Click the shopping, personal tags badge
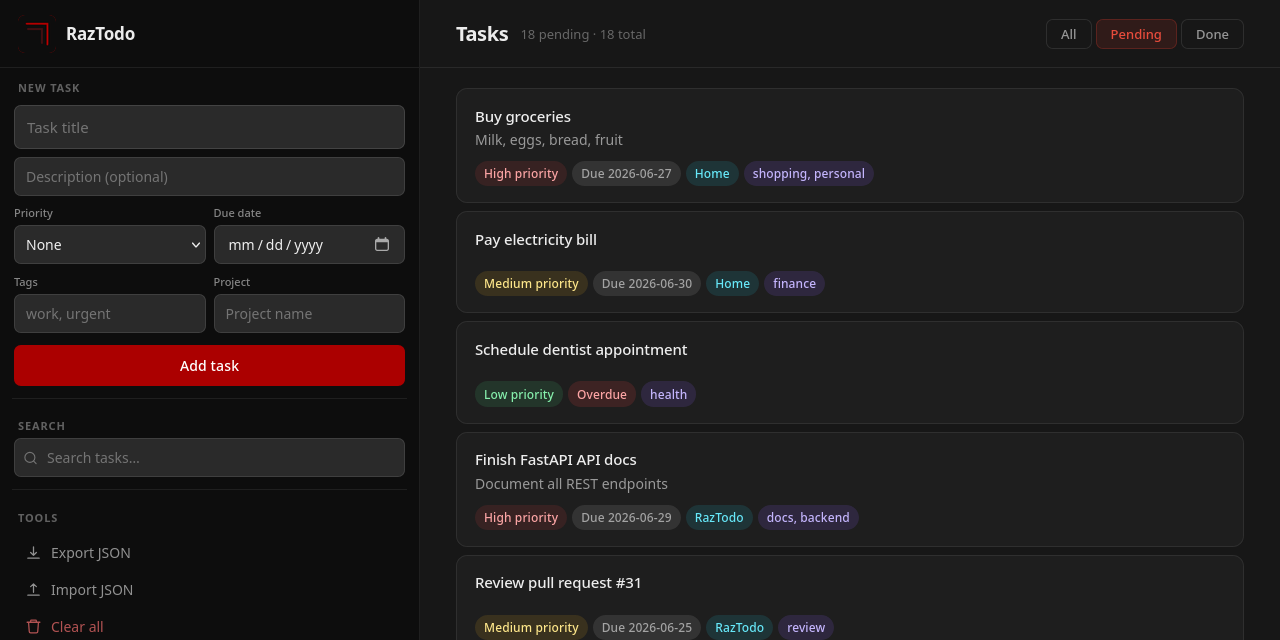 tap(809, 174)
